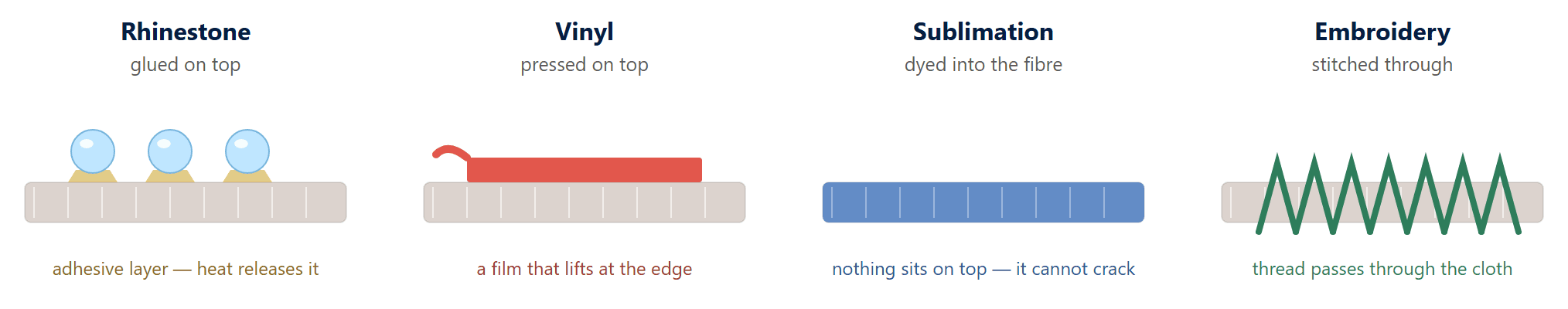Click the lifted curl of the vinyl edge
Viewport: 1568px width, 309px height.
(450, 152)
